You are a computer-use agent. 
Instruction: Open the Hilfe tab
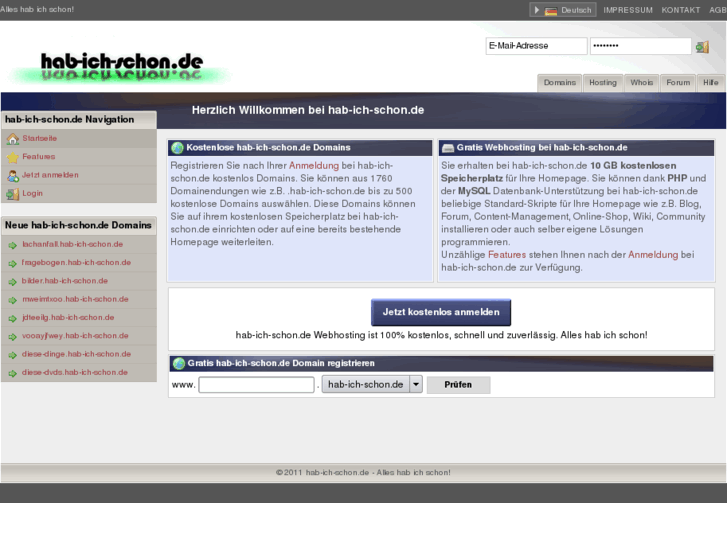click(710, 83)
